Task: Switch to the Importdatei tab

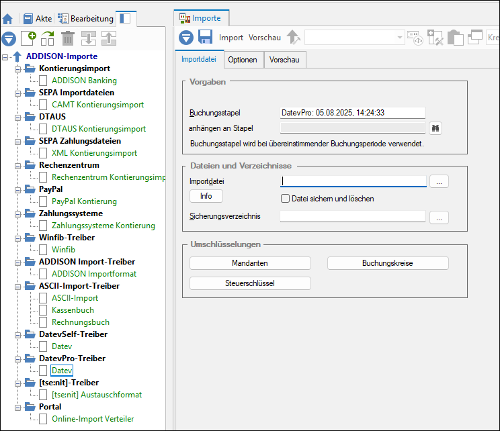Action: point(199,59)
